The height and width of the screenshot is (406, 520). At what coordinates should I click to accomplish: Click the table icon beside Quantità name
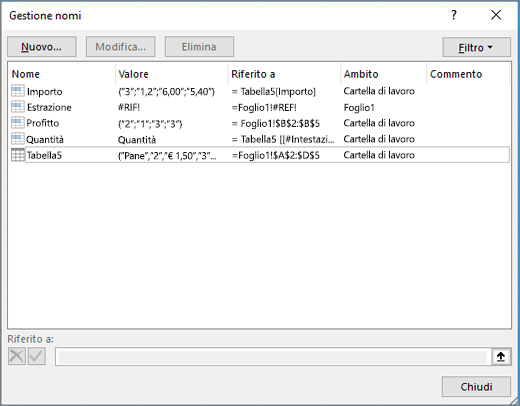pyautogui.click(x=18, y=139)
